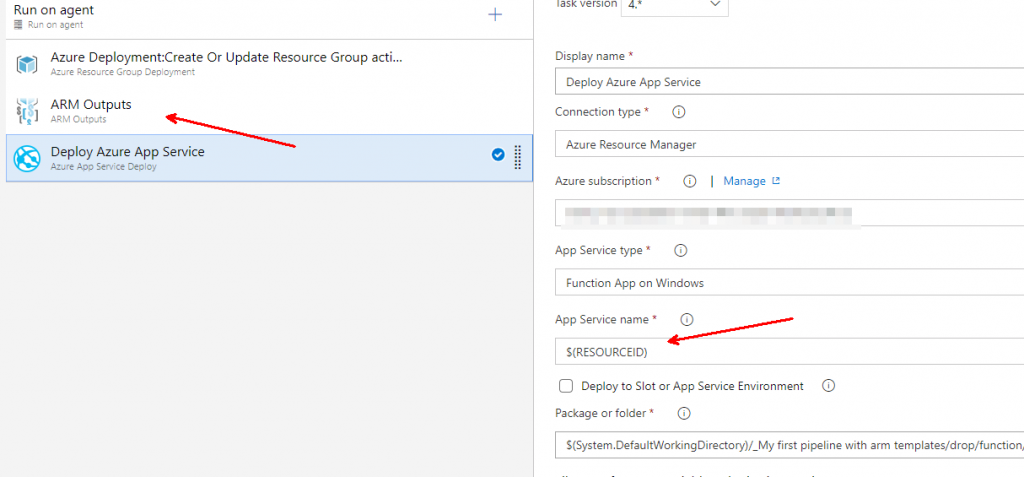Click the ARM Outputs task icon
Image resolution: width=1024 pixels, height=477 pixels.
(x=27, y=111)
